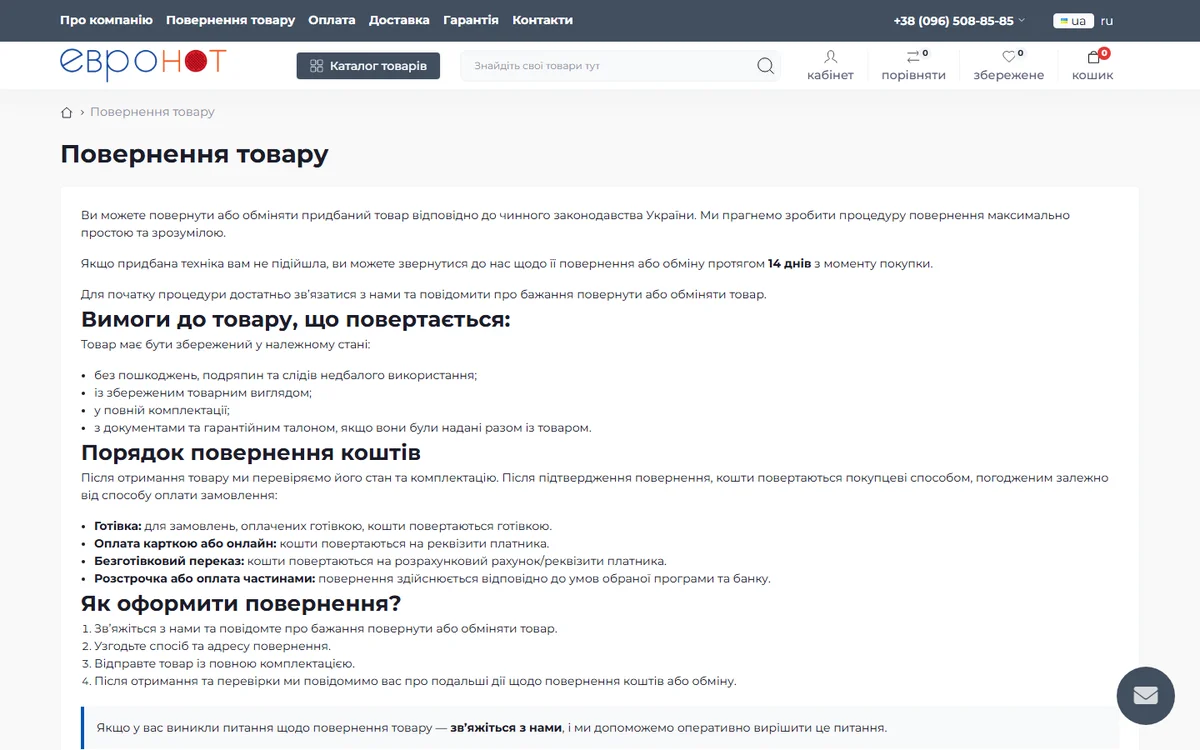The width and height of the screenshot is (1200, 750).
Task: Open the кошик shopping cart icon
Action: tap(1092, 66)
